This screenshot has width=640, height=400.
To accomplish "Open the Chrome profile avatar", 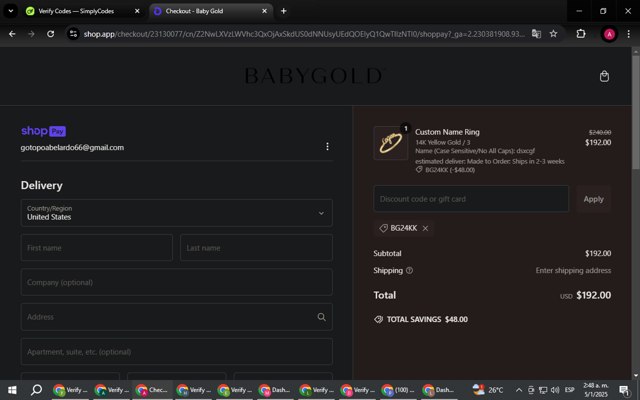I will pos(609,34).
